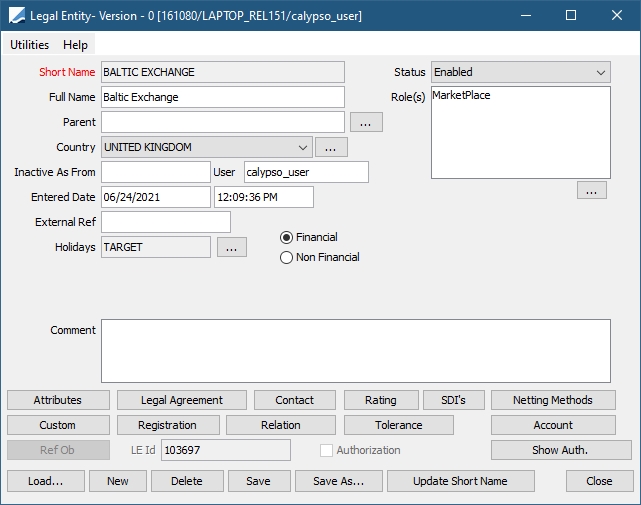Click the Entered Date field
The height and width of the screenshot is (505, 641).
point(156,197)
